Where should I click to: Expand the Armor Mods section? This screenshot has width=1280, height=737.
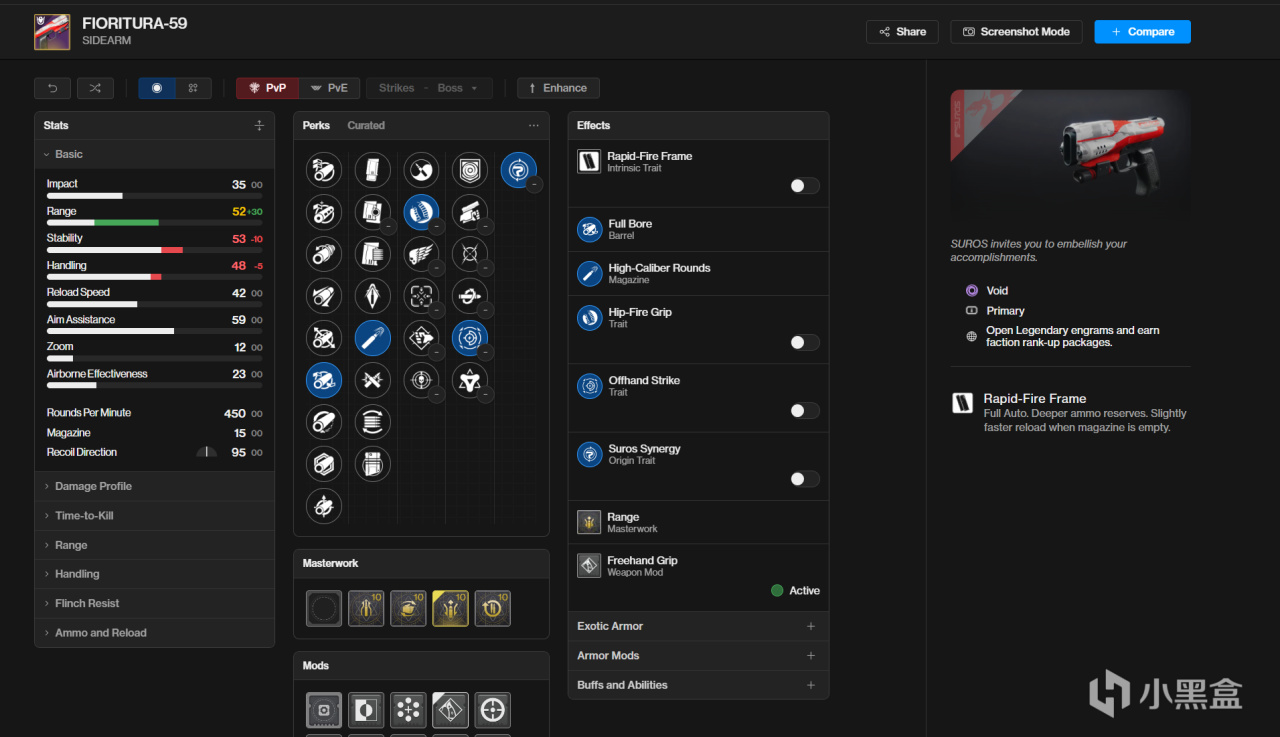[698, 655]
